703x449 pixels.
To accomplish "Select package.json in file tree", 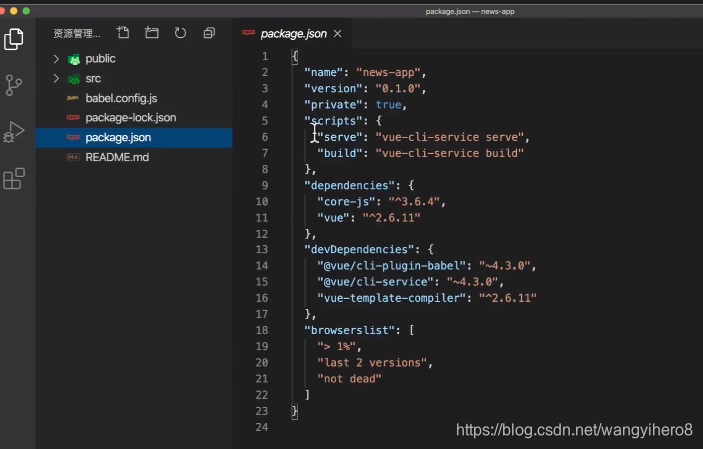I will 134,137.
